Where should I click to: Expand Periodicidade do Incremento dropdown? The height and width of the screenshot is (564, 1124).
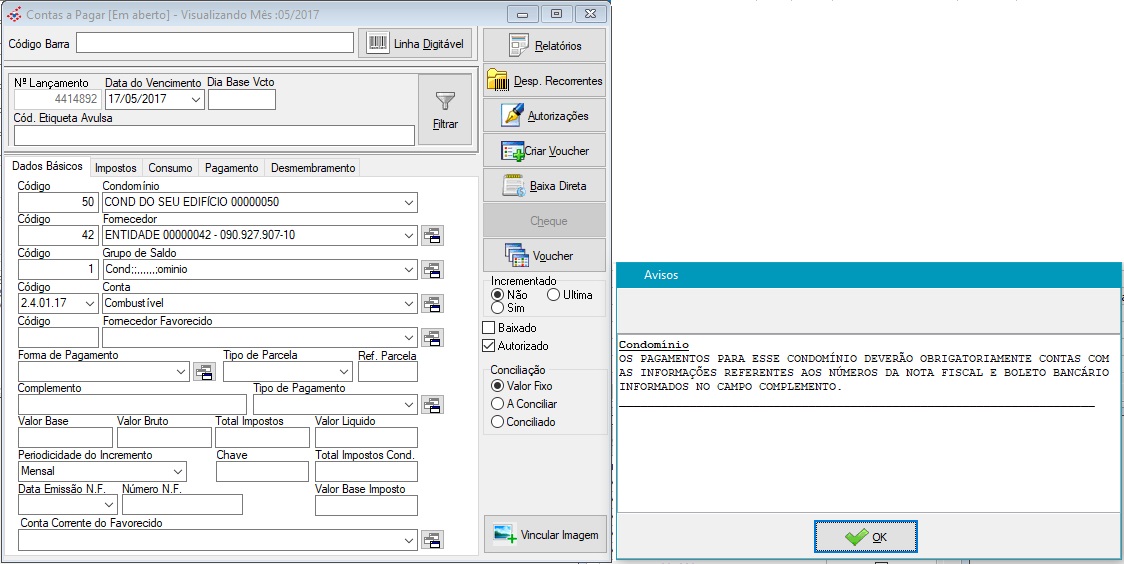[177, 471]
